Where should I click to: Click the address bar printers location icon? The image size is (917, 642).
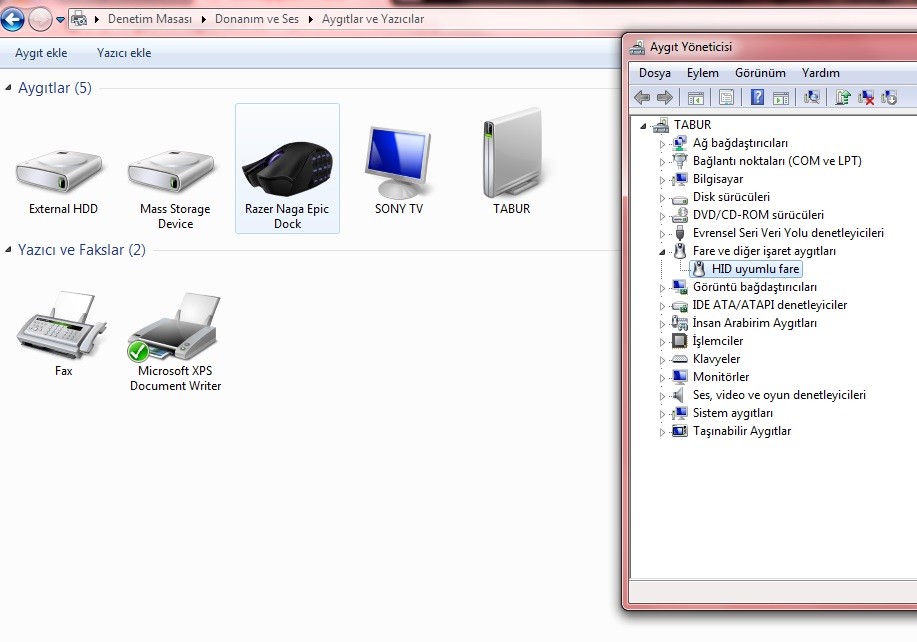click(x=79, y=19)
